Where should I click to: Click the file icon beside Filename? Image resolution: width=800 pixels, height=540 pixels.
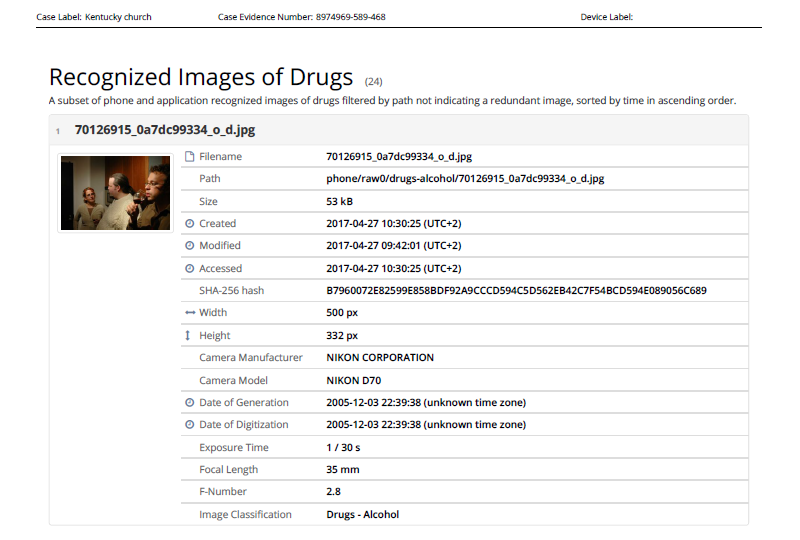(x=190, y=157)
